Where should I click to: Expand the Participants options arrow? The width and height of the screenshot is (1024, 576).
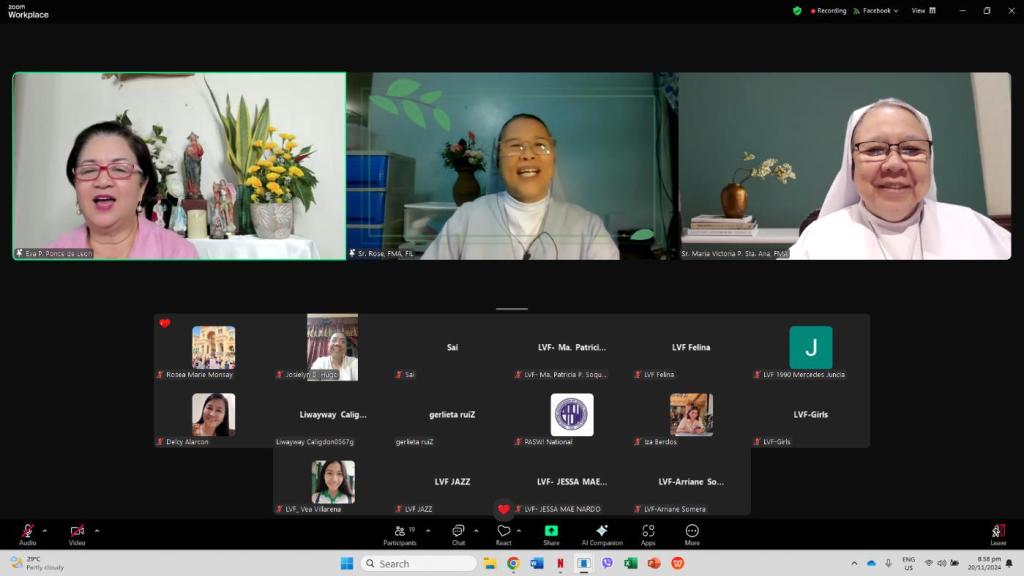(x=428, y=530)
